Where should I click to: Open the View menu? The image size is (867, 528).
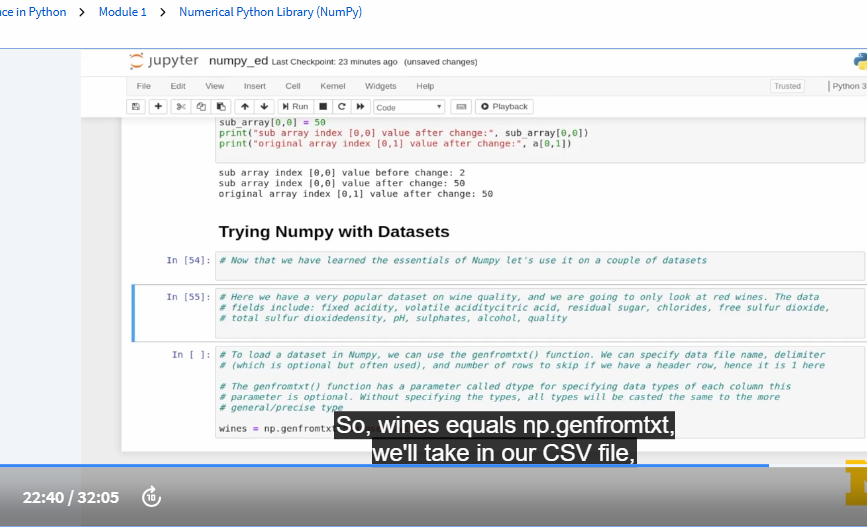(x=215, y=86)
